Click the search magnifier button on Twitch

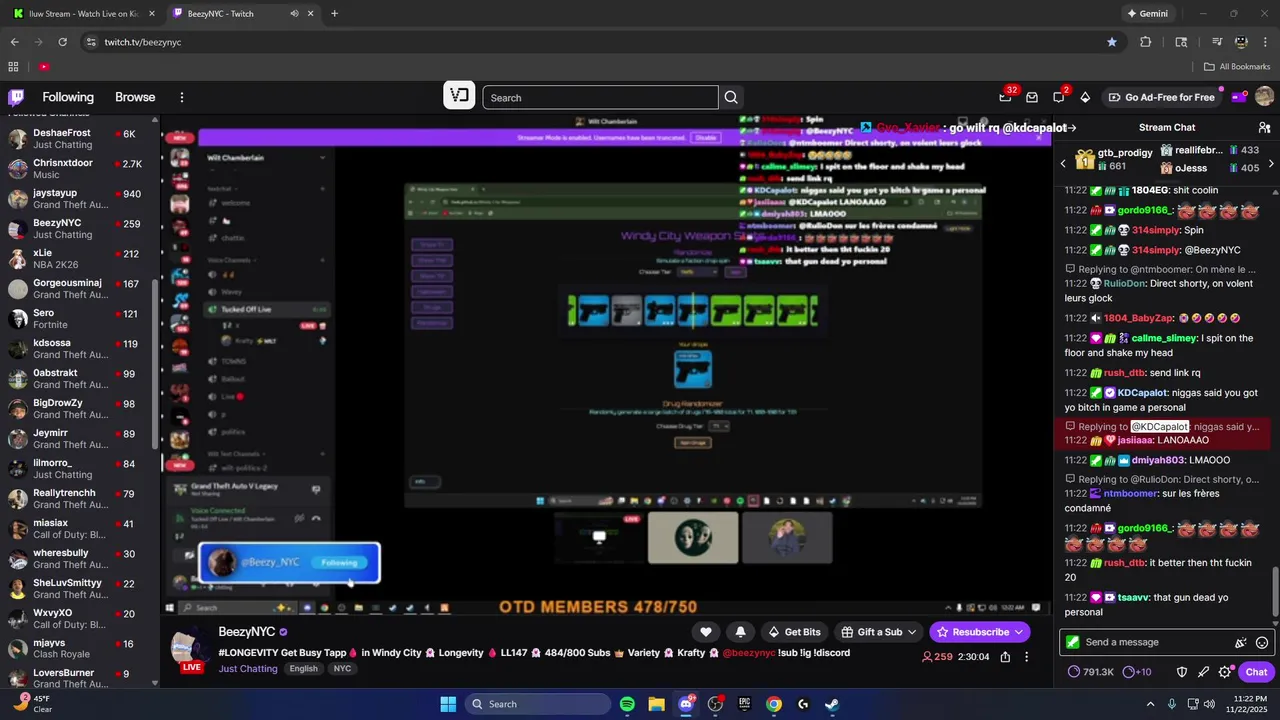click(x=731, y=97)
